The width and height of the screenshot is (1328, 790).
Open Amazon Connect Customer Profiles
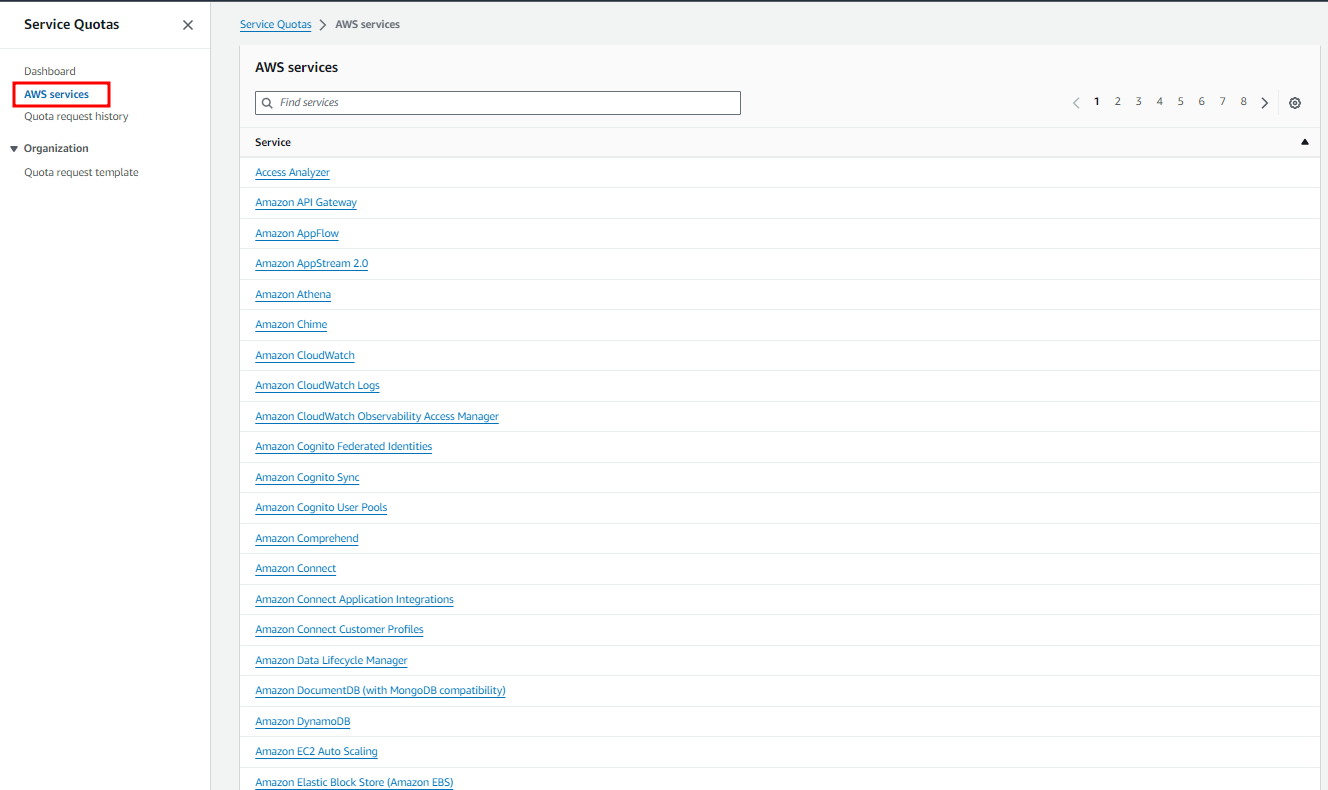click(340, 629)
